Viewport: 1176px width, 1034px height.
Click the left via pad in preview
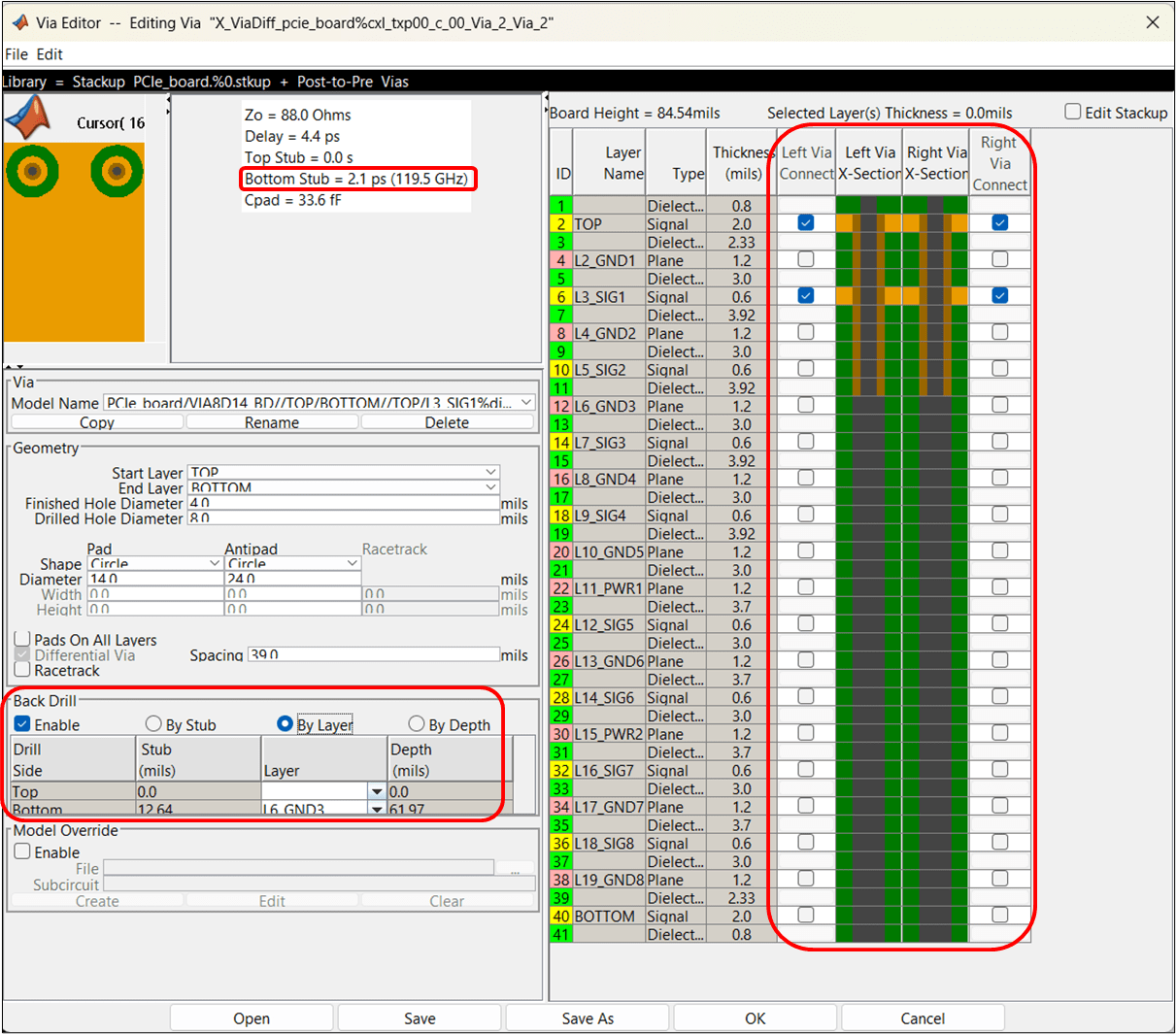click(x=32, y=172)
